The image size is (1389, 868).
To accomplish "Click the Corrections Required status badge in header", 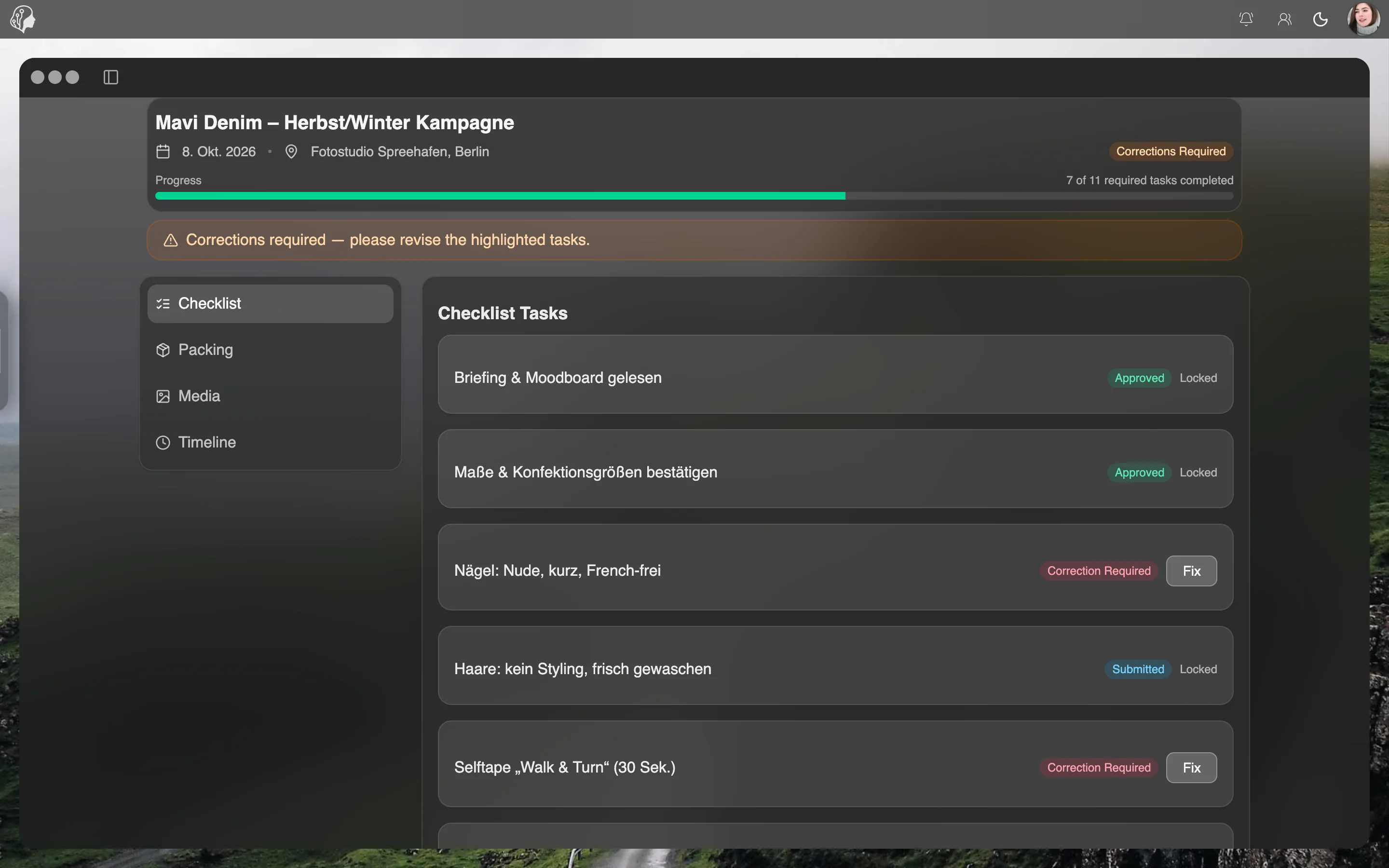I will [1171, 151].
